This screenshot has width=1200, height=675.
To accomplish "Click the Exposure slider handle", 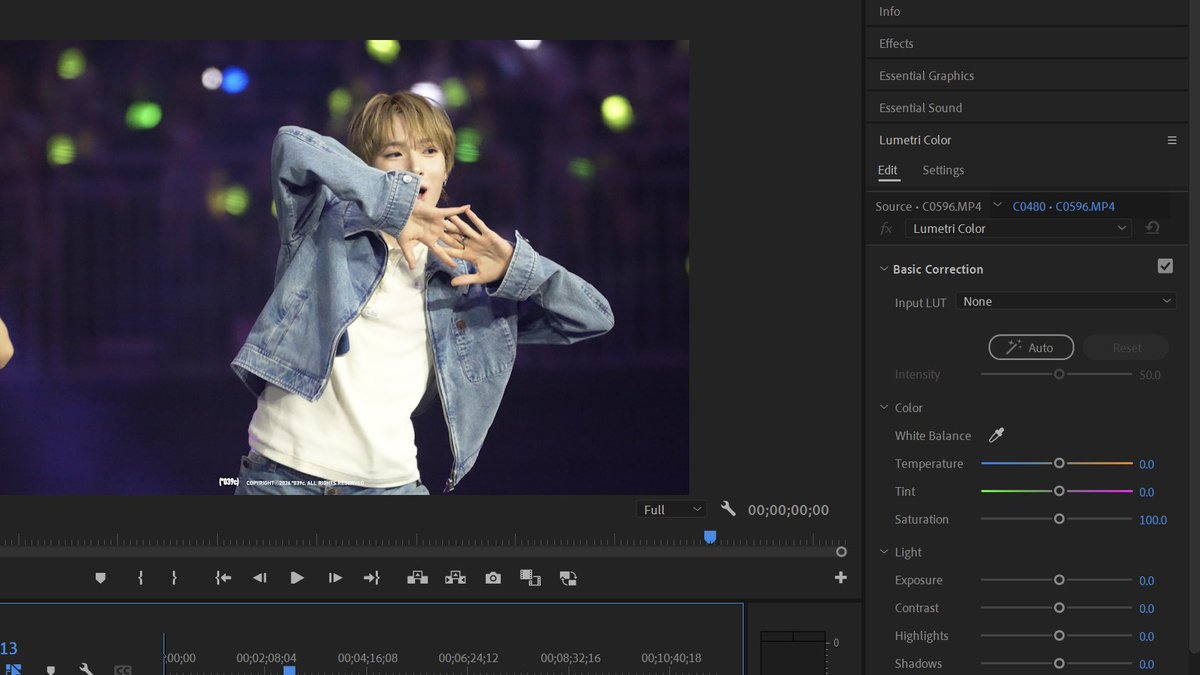I will pyautogui.click(x=1058, y=580).
